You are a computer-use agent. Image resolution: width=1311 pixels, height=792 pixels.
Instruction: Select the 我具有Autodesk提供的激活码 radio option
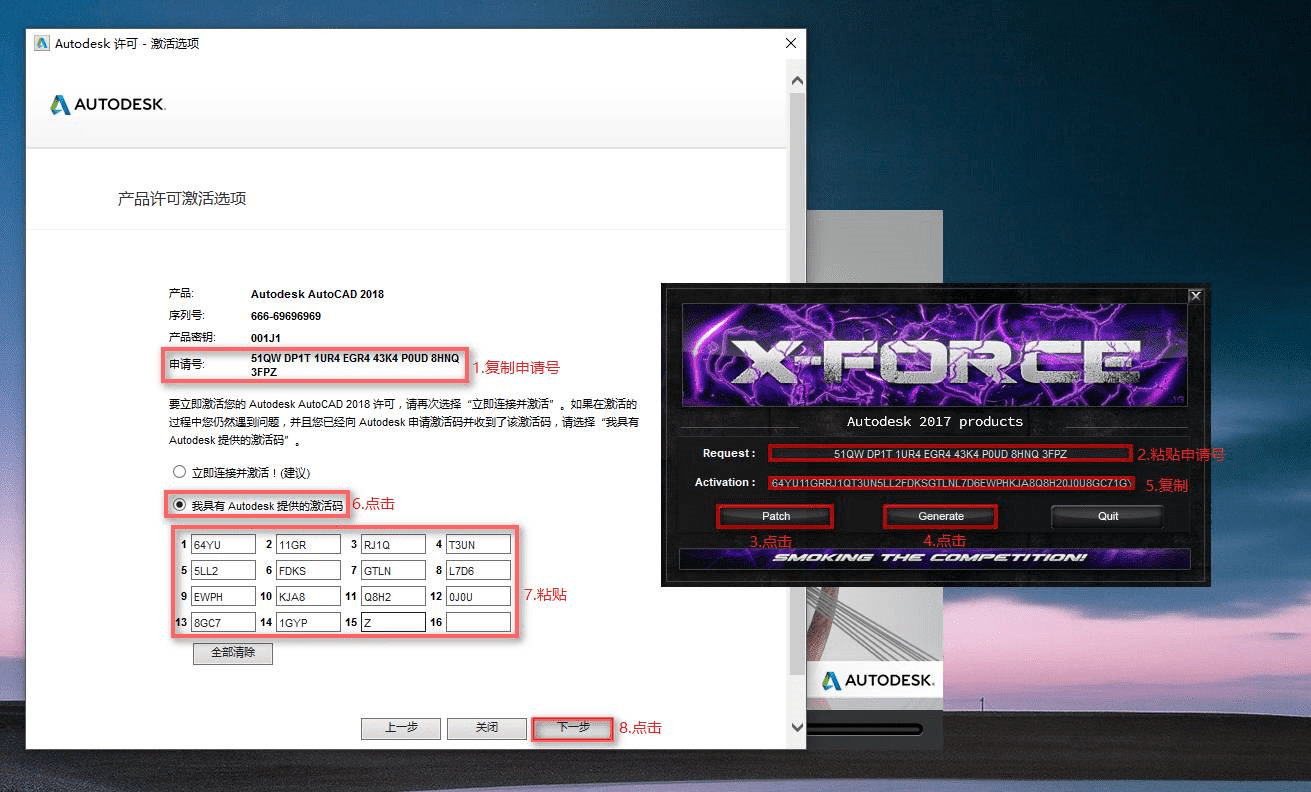tap(180, 504)
